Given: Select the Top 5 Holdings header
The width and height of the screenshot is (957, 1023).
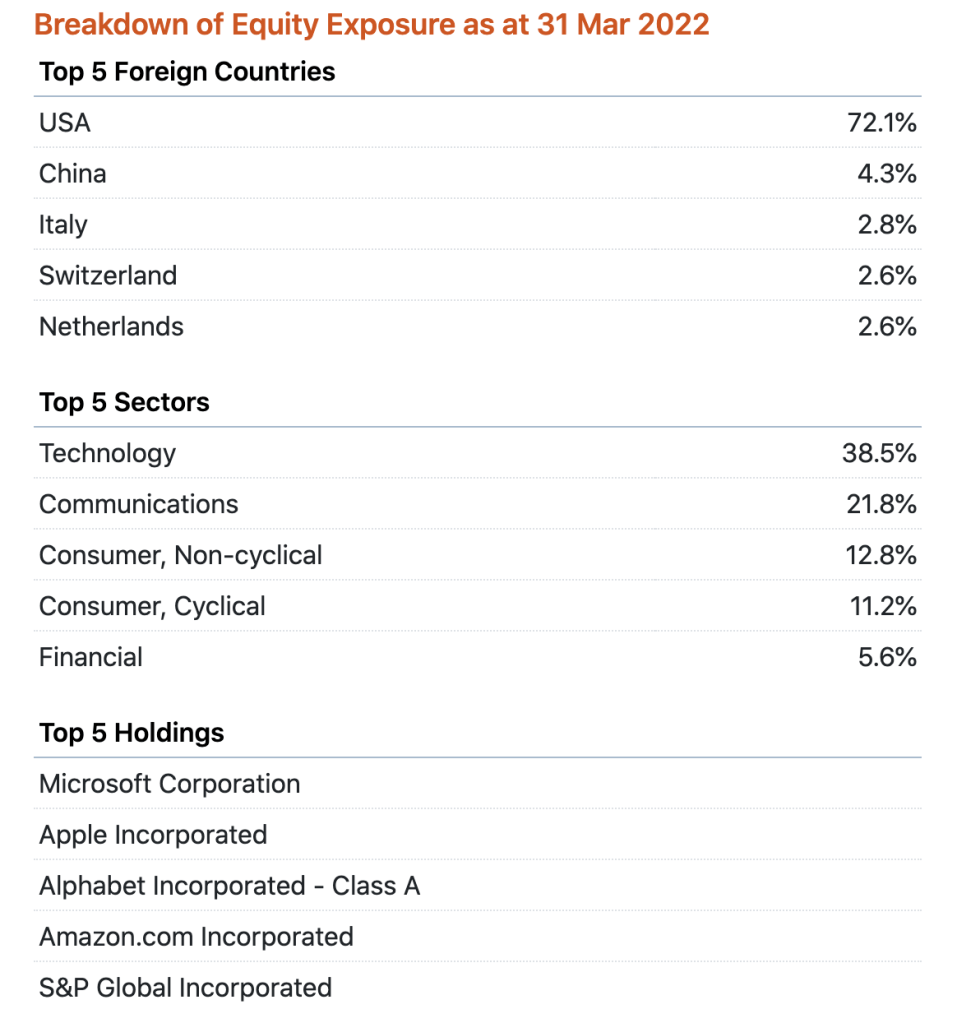Looking at the screenshot, I should [x=131, y=732].
